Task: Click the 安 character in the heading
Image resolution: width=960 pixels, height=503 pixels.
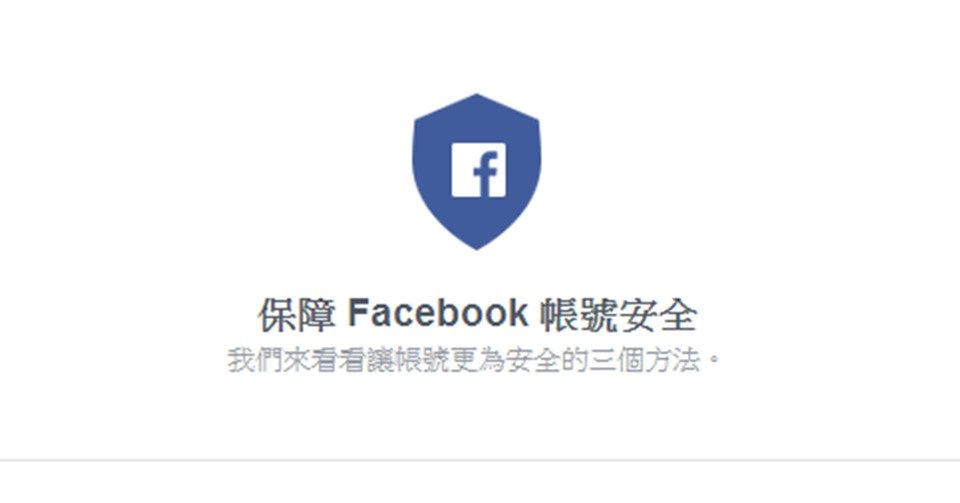Action: [x=639, y=315]
